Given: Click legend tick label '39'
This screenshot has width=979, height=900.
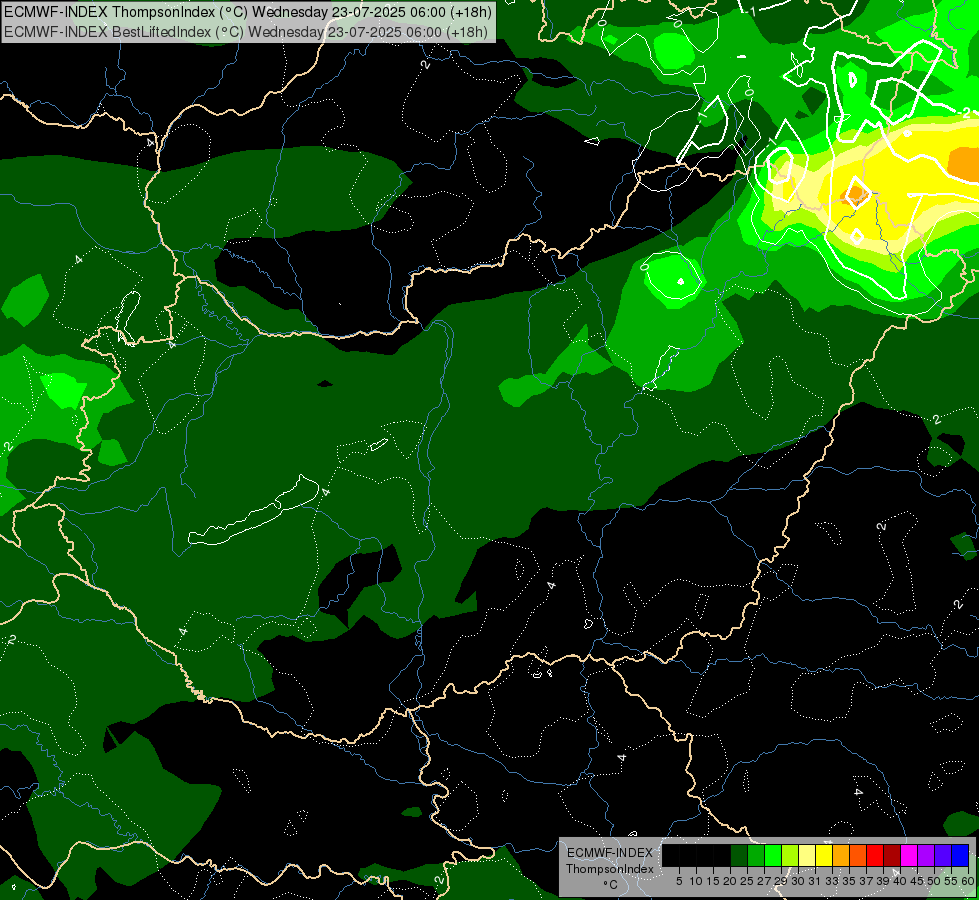Looking at the screenshot, I should tap(883, 881).
